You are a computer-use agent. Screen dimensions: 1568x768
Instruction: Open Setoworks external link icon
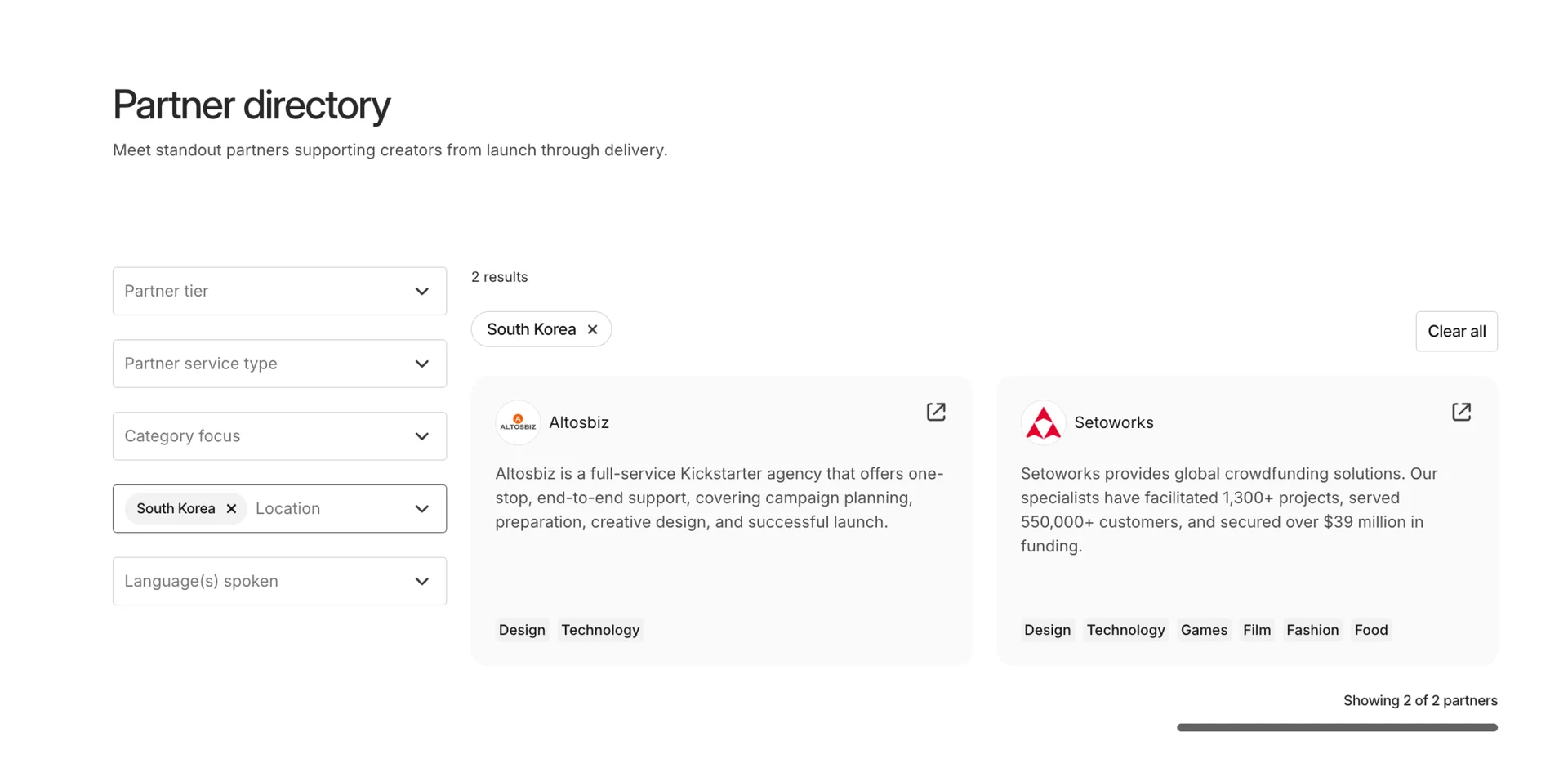1461,412
